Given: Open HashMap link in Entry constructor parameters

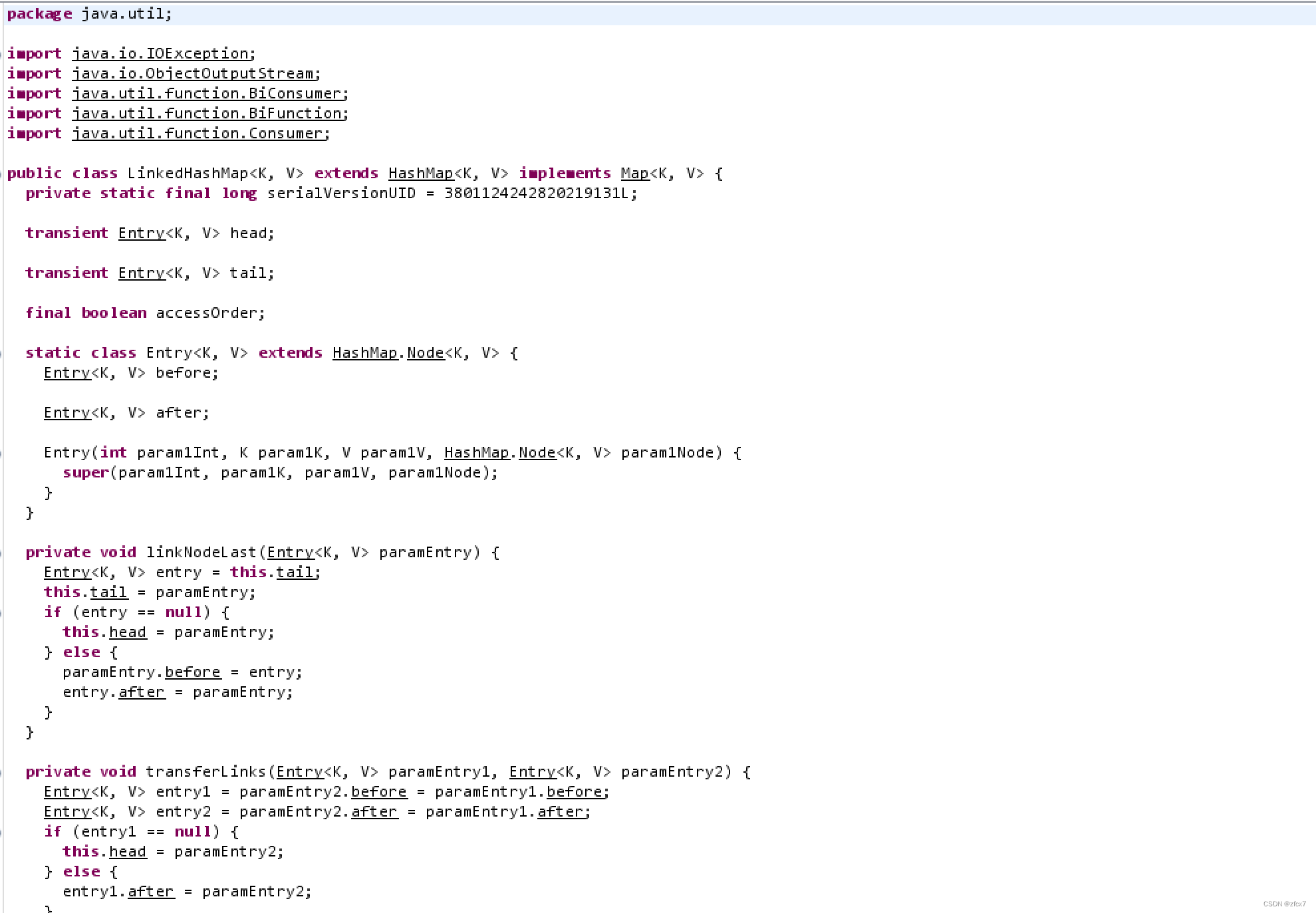Looking at the screenshot, I should [x=476, y=452].
